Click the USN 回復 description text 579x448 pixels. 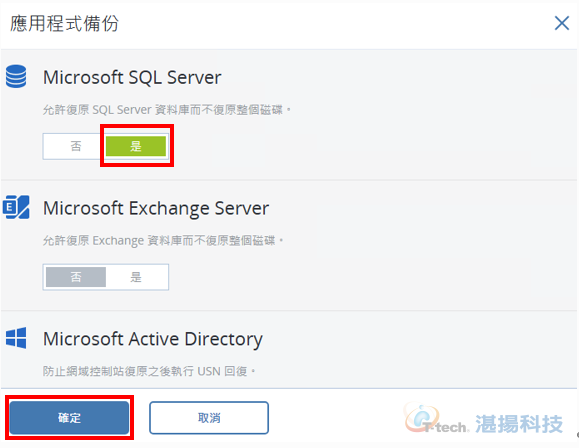tap(149, 371)
